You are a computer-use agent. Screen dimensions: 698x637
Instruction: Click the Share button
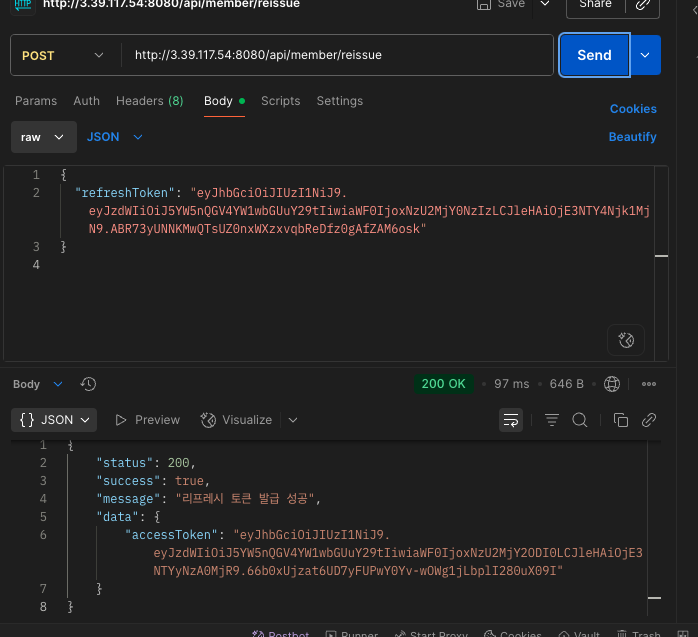pyautogui.click(x=596, y=5)
